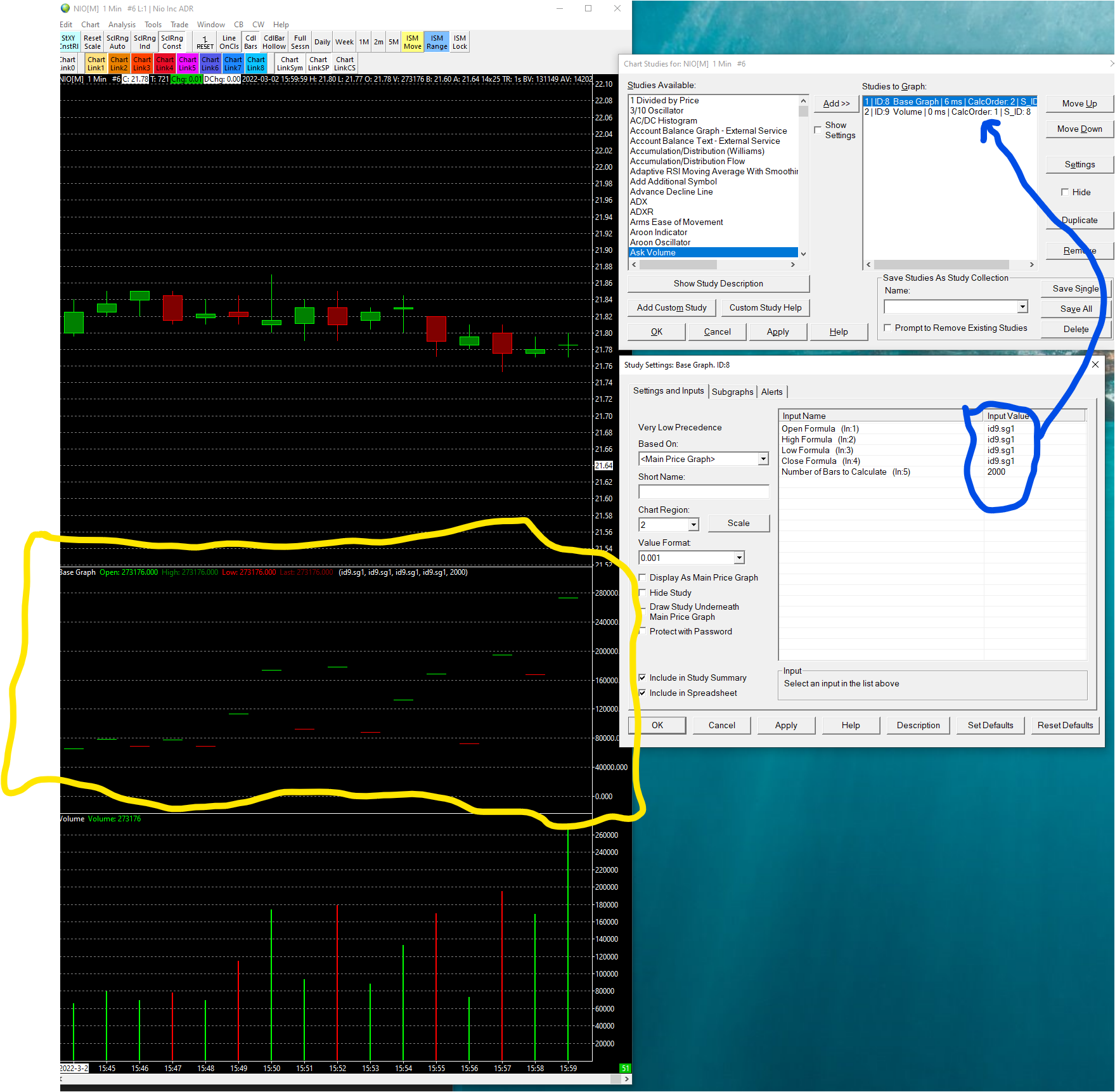Click the Move Down button
Viewport: 1115px width, 1092px height.
(x=1080, y=129)
